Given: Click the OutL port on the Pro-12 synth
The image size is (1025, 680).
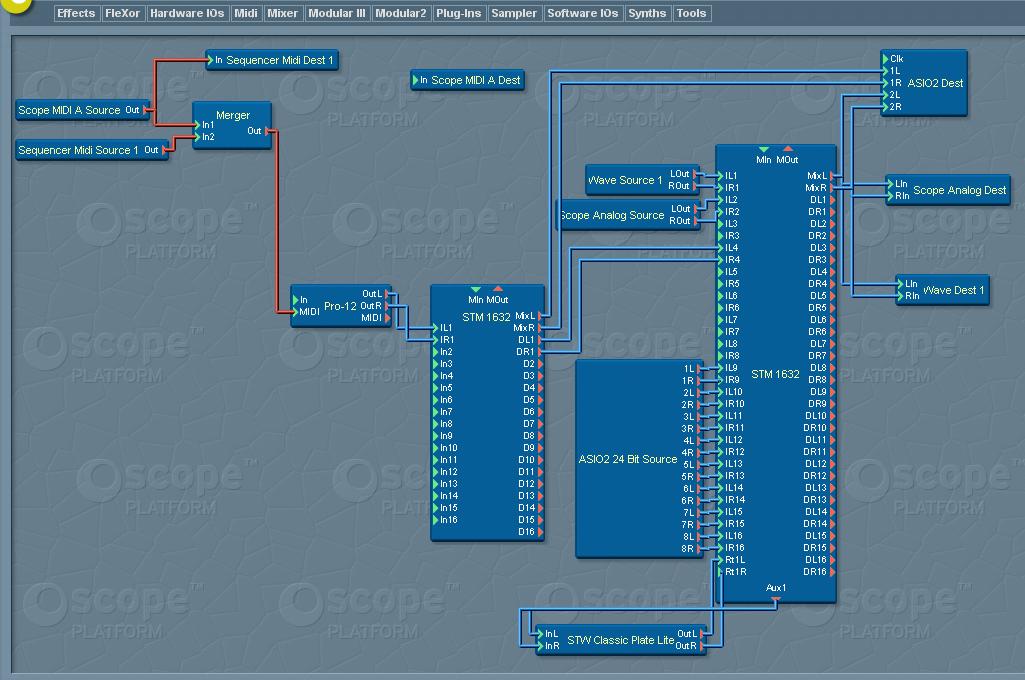Looking at the screenshot, I should 388,294.
